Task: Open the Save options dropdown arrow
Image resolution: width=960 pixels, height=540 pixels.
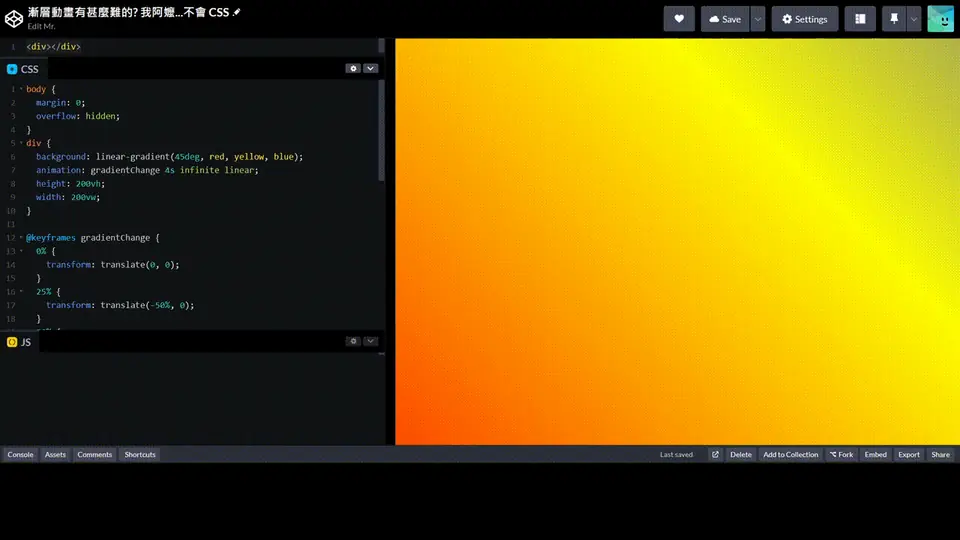Action: 758,19
